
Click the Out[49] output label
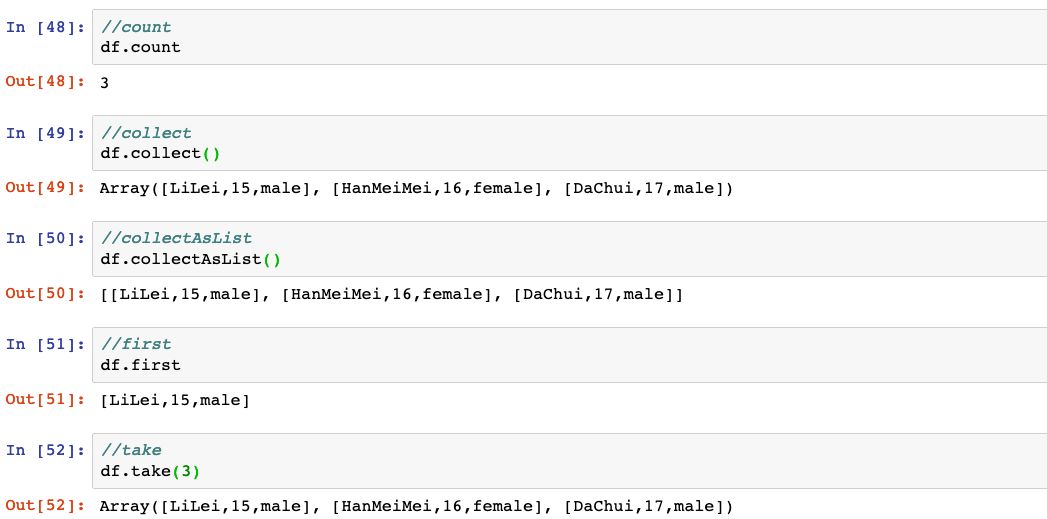pyautogui.click(x=46, y=188)
